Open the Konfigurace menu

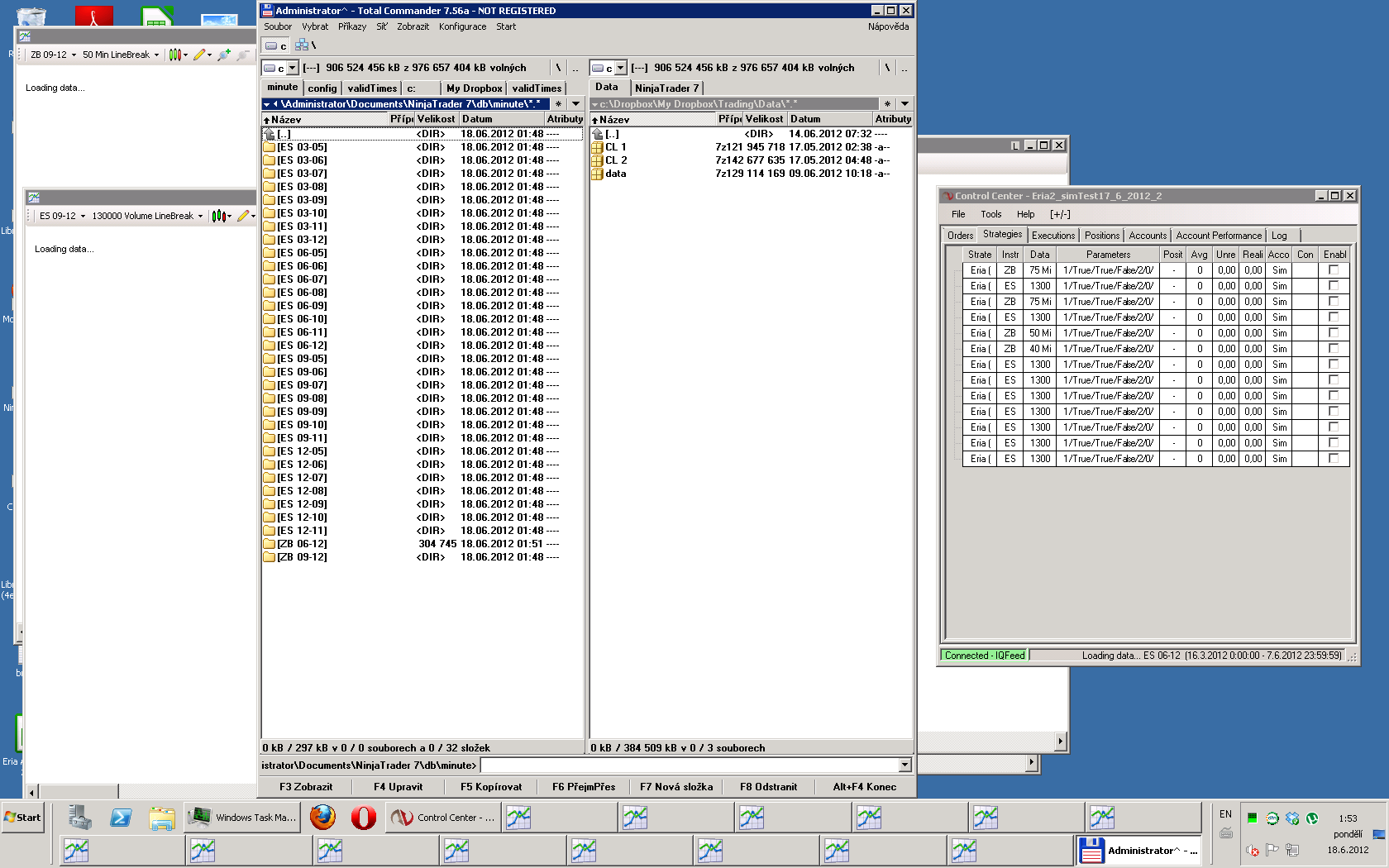pyautogui.click(x=462, y=26)
